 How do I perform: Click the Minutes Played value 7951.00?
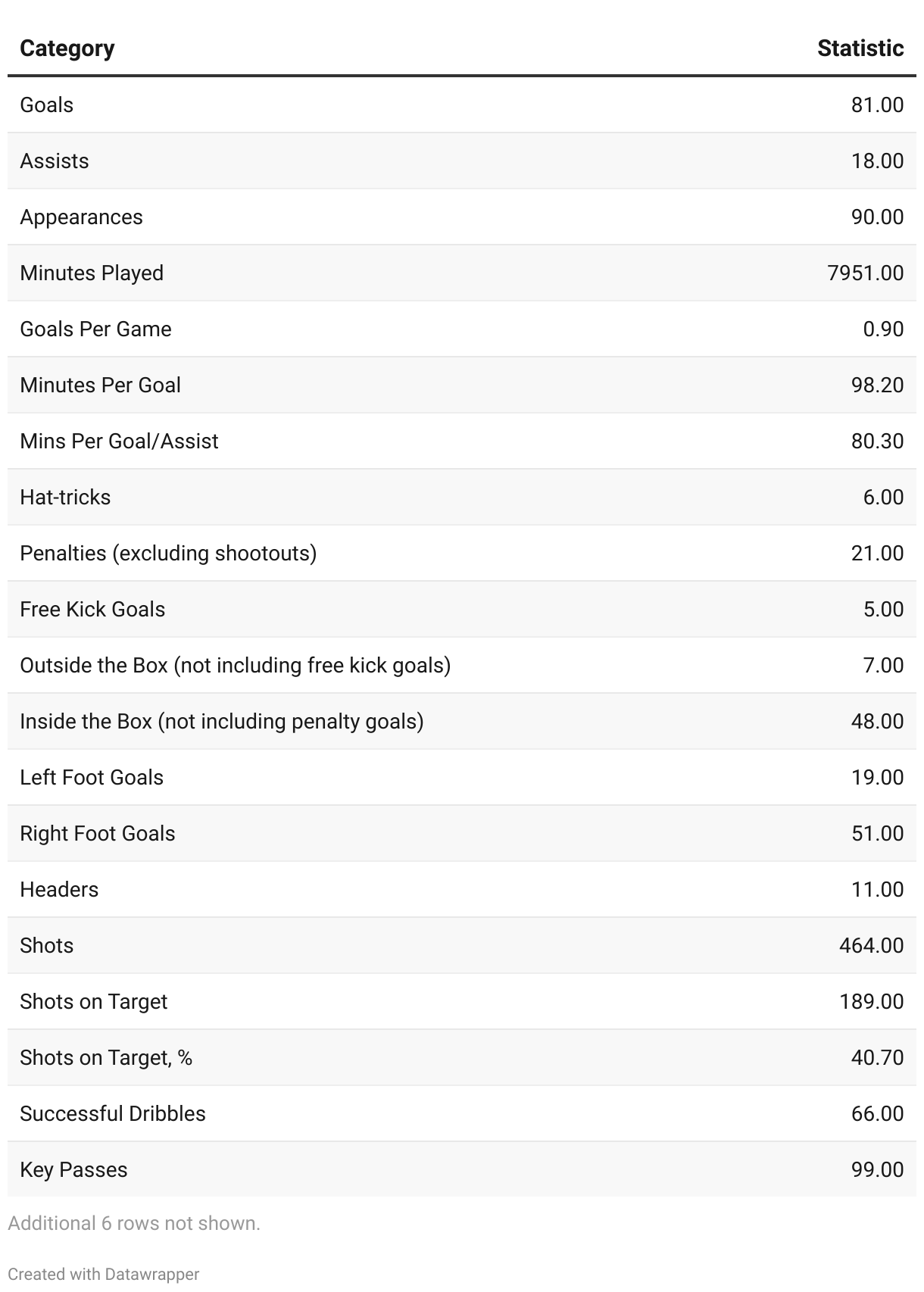(x=865, y=273)
